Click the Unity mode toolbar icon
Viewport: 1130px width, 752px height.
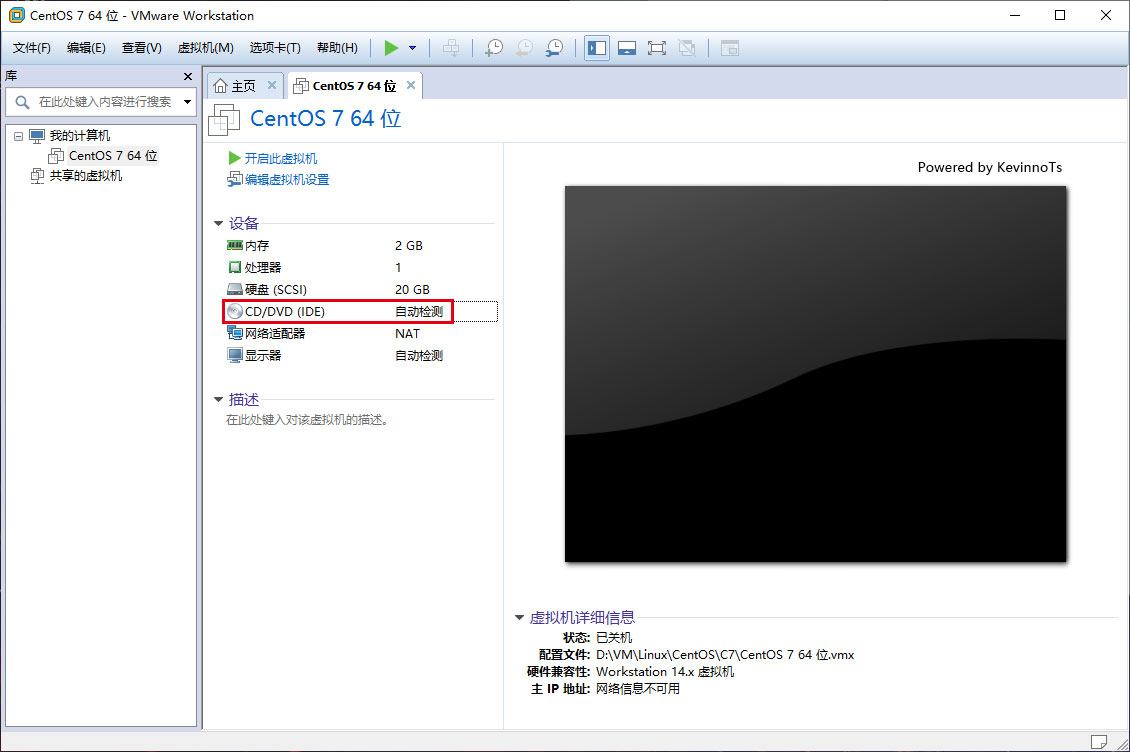tap(687, 48)
